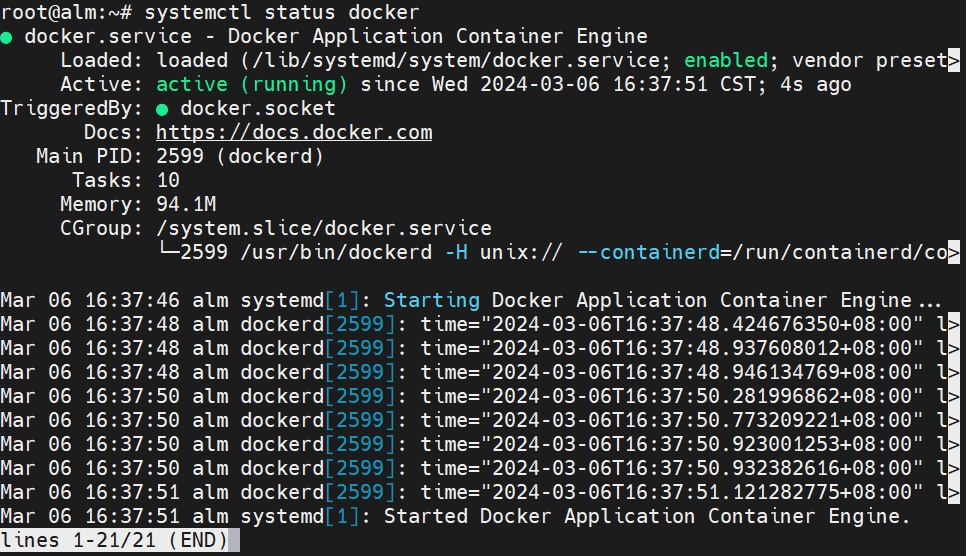Click the 'lines 1-21/21 (END)' pager status

click(114, 541)
